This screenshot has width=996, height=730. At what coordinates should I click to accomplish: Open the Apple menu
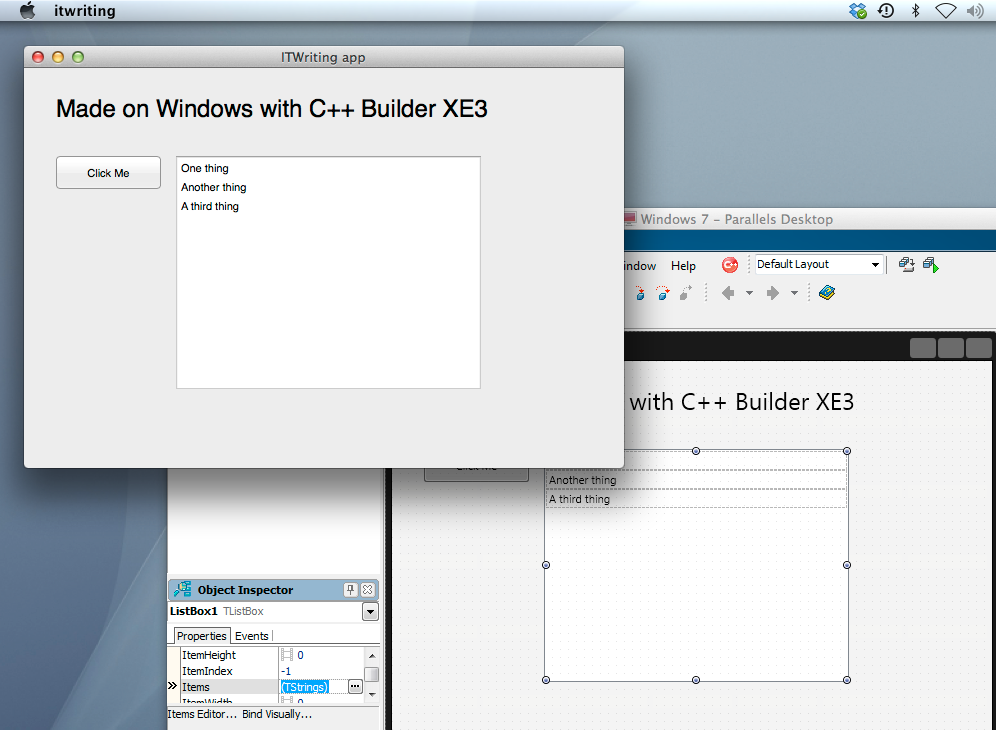coord(27,11)
